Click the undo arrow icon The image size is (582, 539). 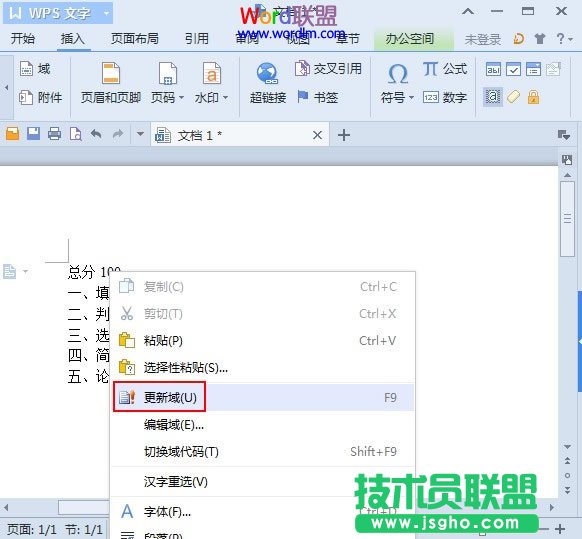tap(96, 134)
